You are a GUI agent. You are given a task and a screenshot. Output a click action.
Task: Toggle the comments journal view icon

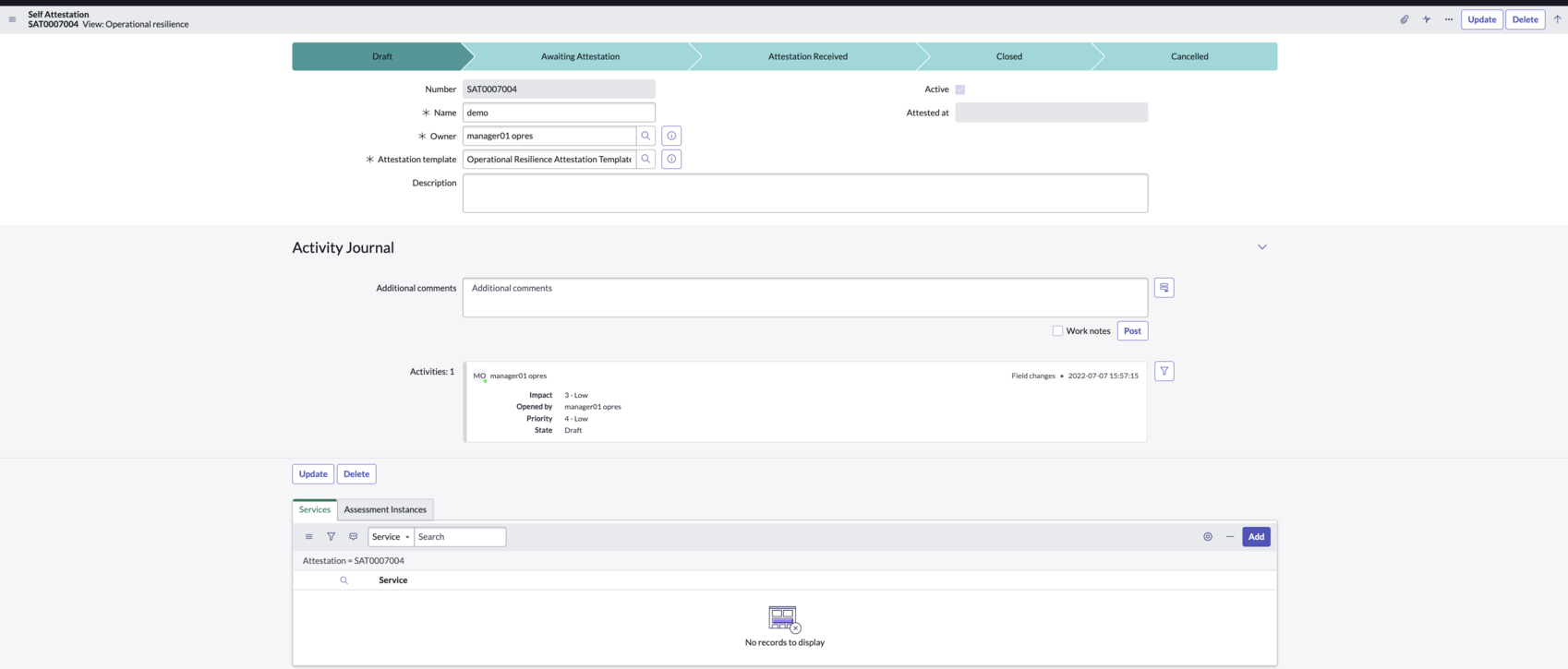tap(1164, 288)
